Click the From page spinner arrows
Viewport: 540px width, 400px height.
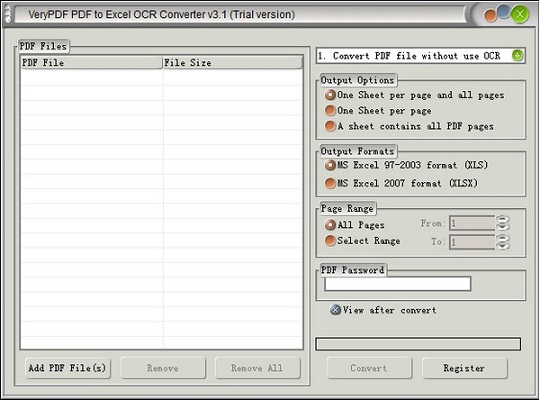(x=503, y=223)
